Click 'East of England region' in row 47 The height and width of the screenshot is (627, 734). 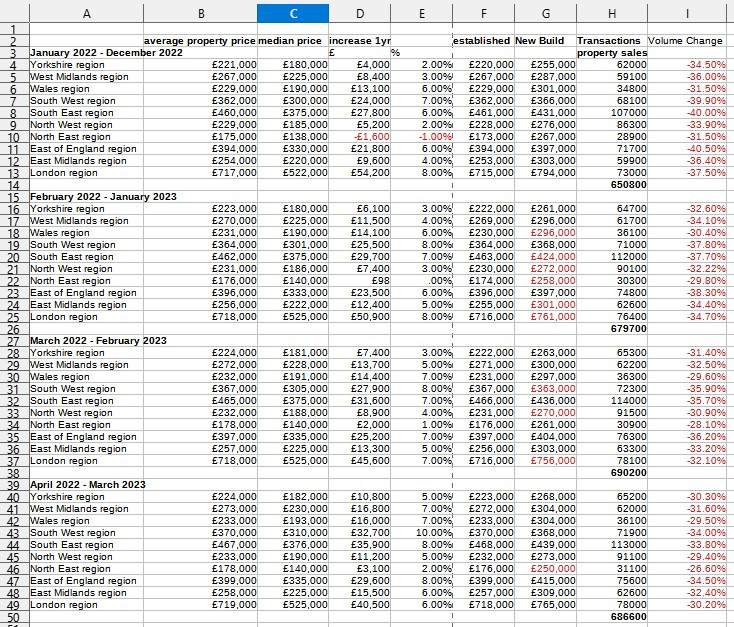[87, 581]
